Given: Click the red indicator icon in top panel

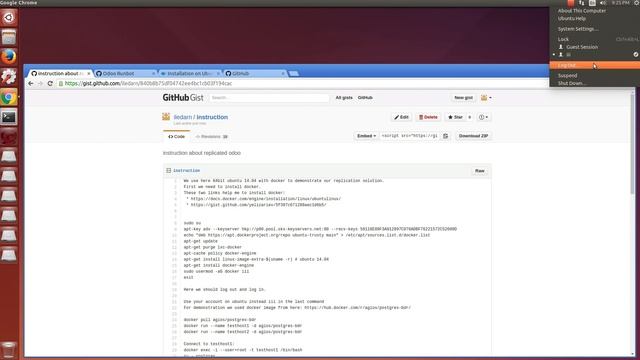Looking at the screenshot, I should point(571,3).
